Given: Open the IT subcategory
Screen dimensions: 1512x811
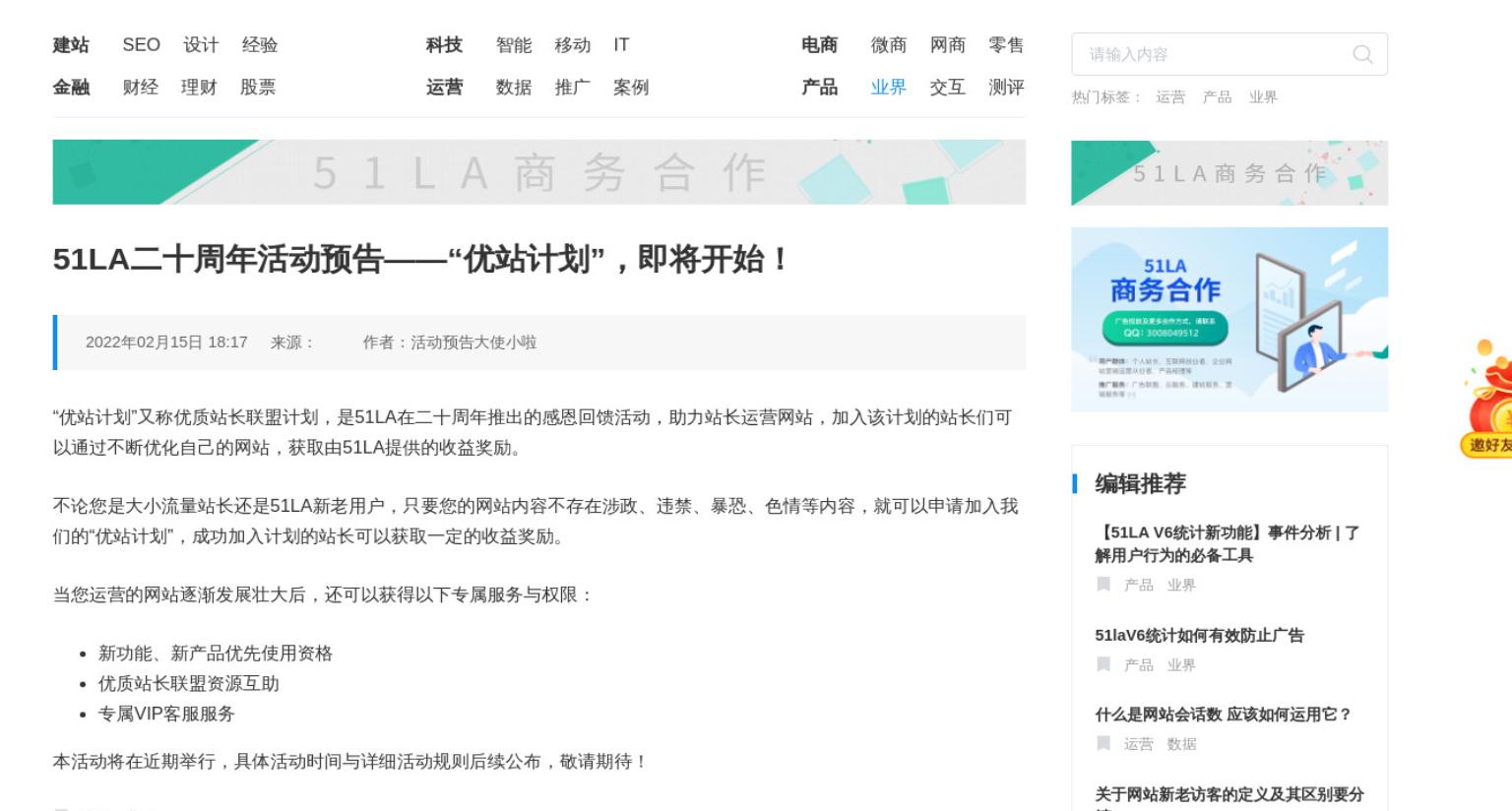Looking at the screenshot, I should [x=621, y=45].
